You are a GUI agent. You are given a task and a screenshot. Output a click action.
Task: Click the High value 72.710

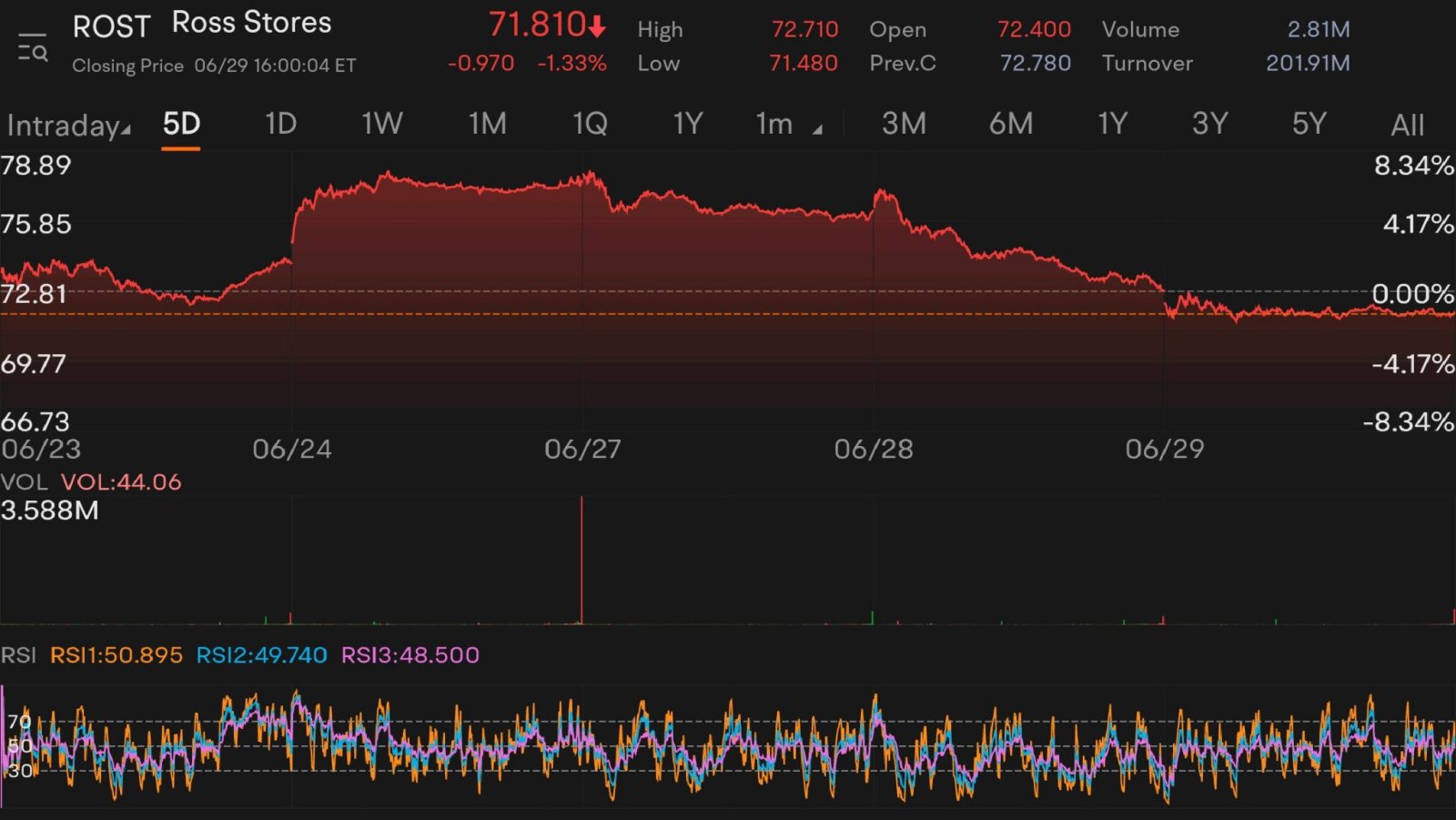point(805,29)
